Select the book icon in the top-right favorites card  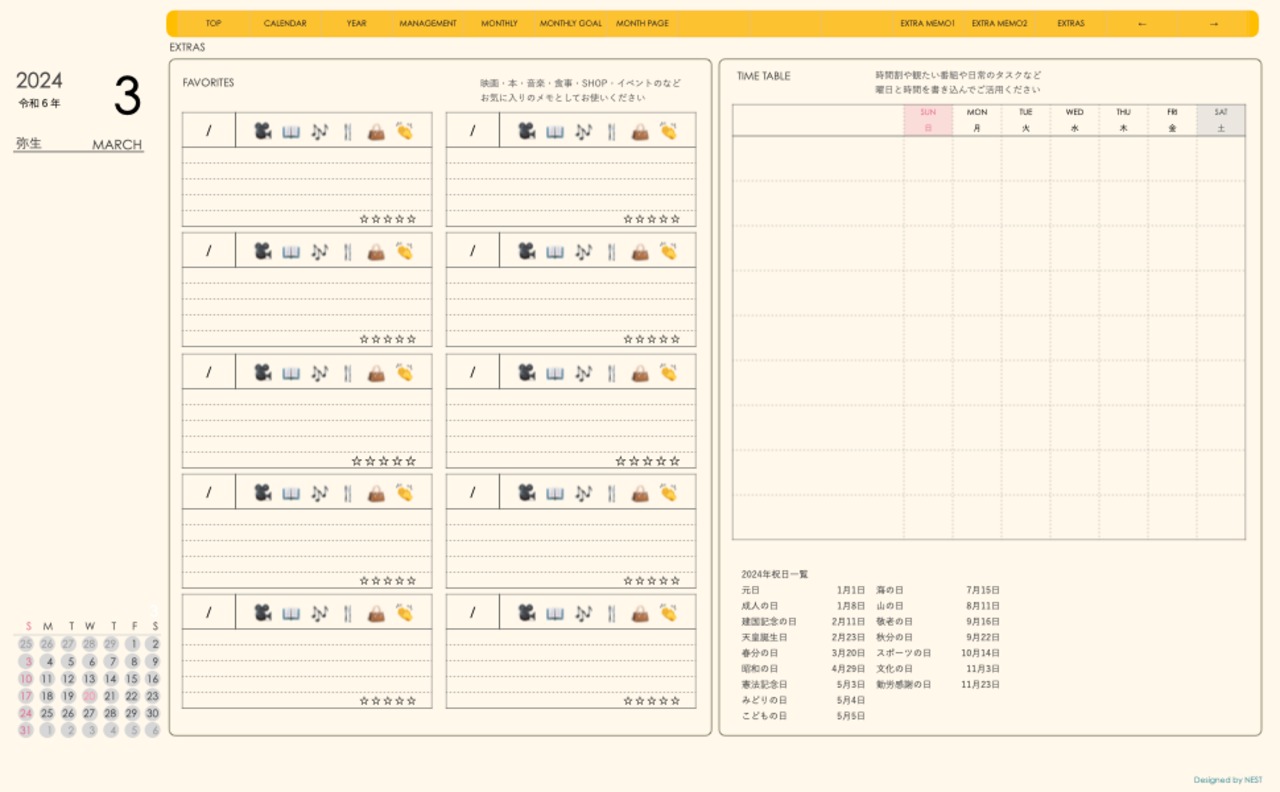[x=555, y=131]
